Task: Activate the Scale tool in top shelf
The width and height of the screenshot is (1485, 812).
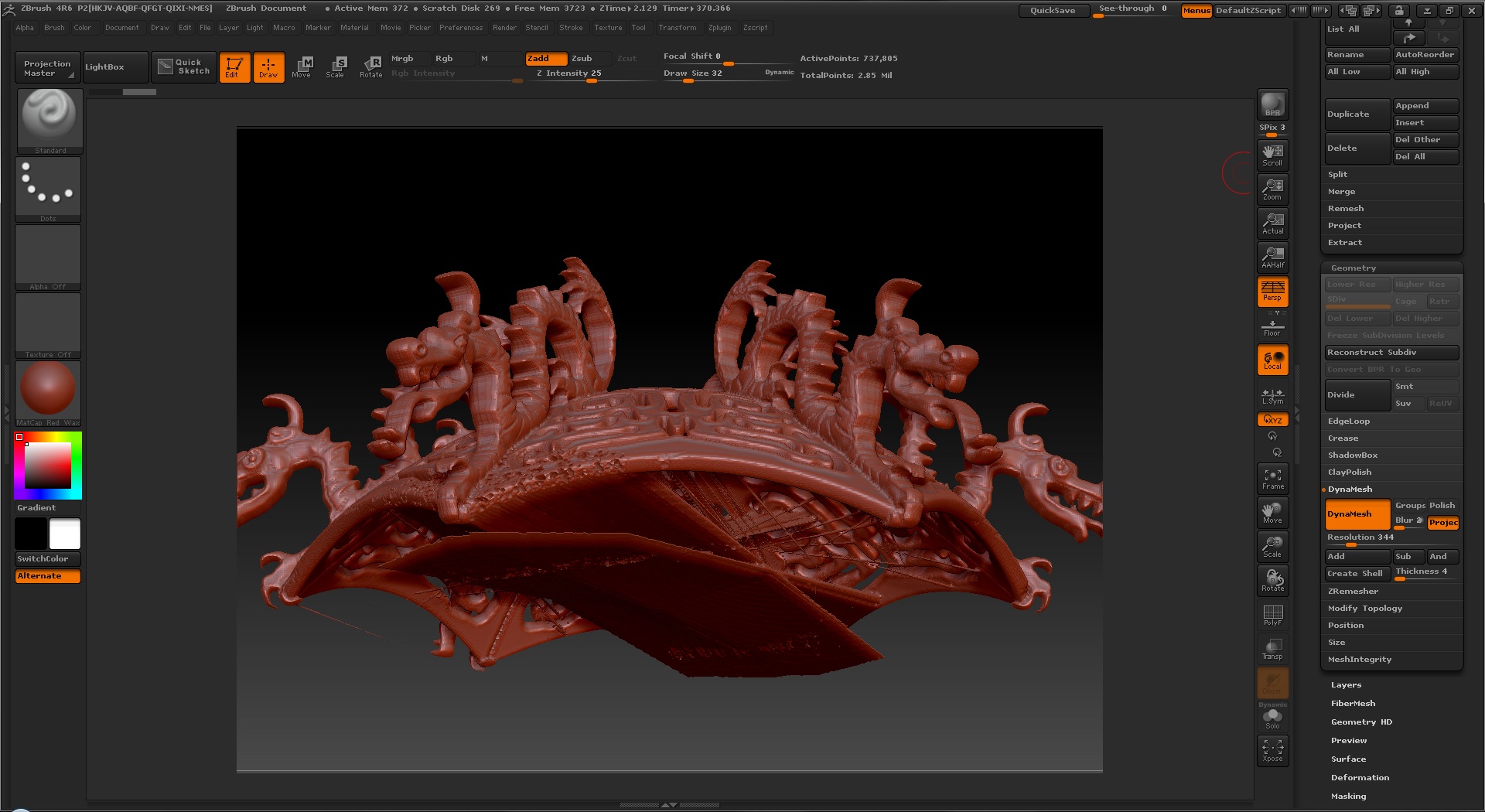Action: [x=335, y=67]
